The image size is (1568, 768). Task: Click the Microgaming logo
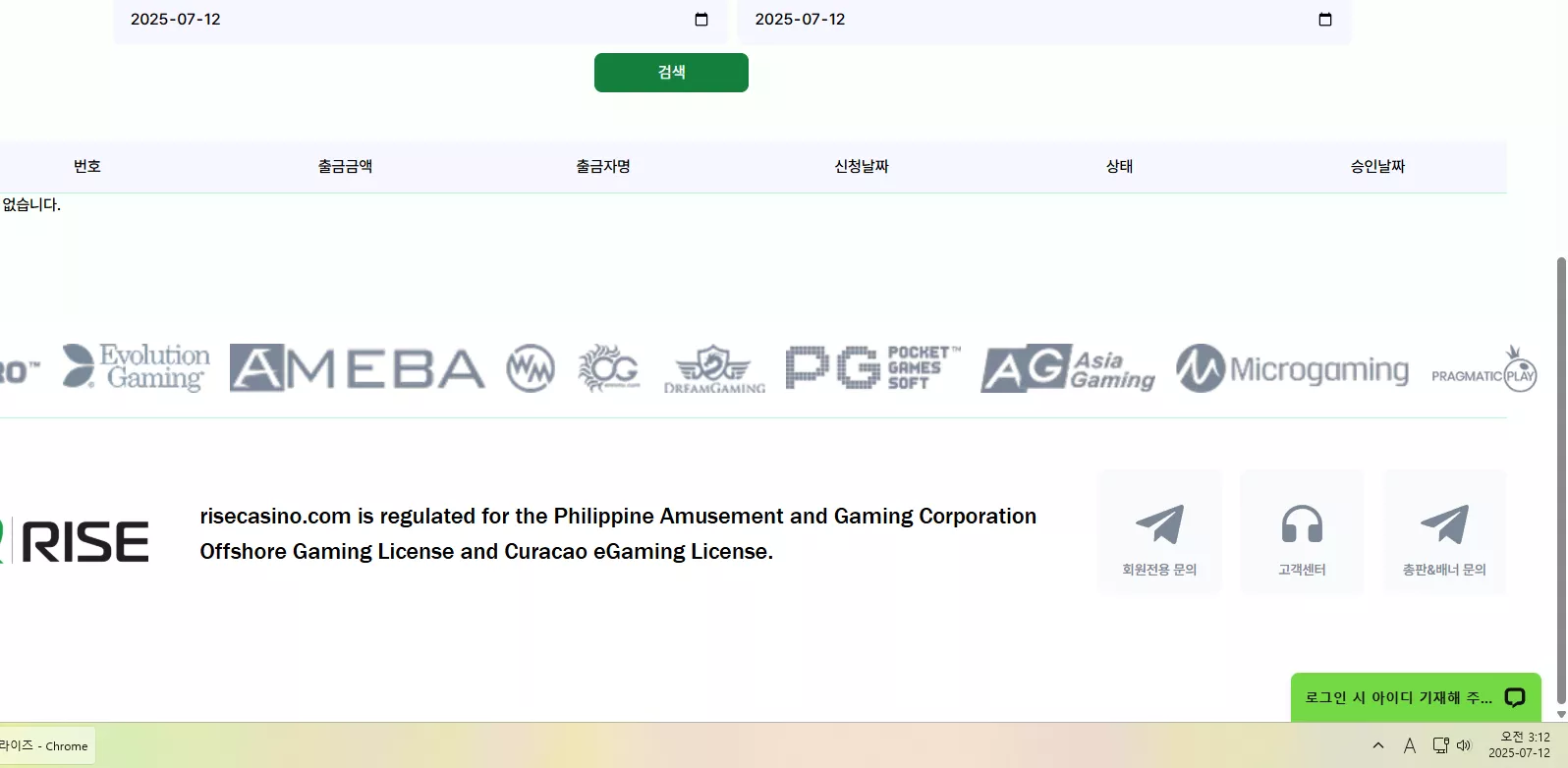(x=1293, y=368)
